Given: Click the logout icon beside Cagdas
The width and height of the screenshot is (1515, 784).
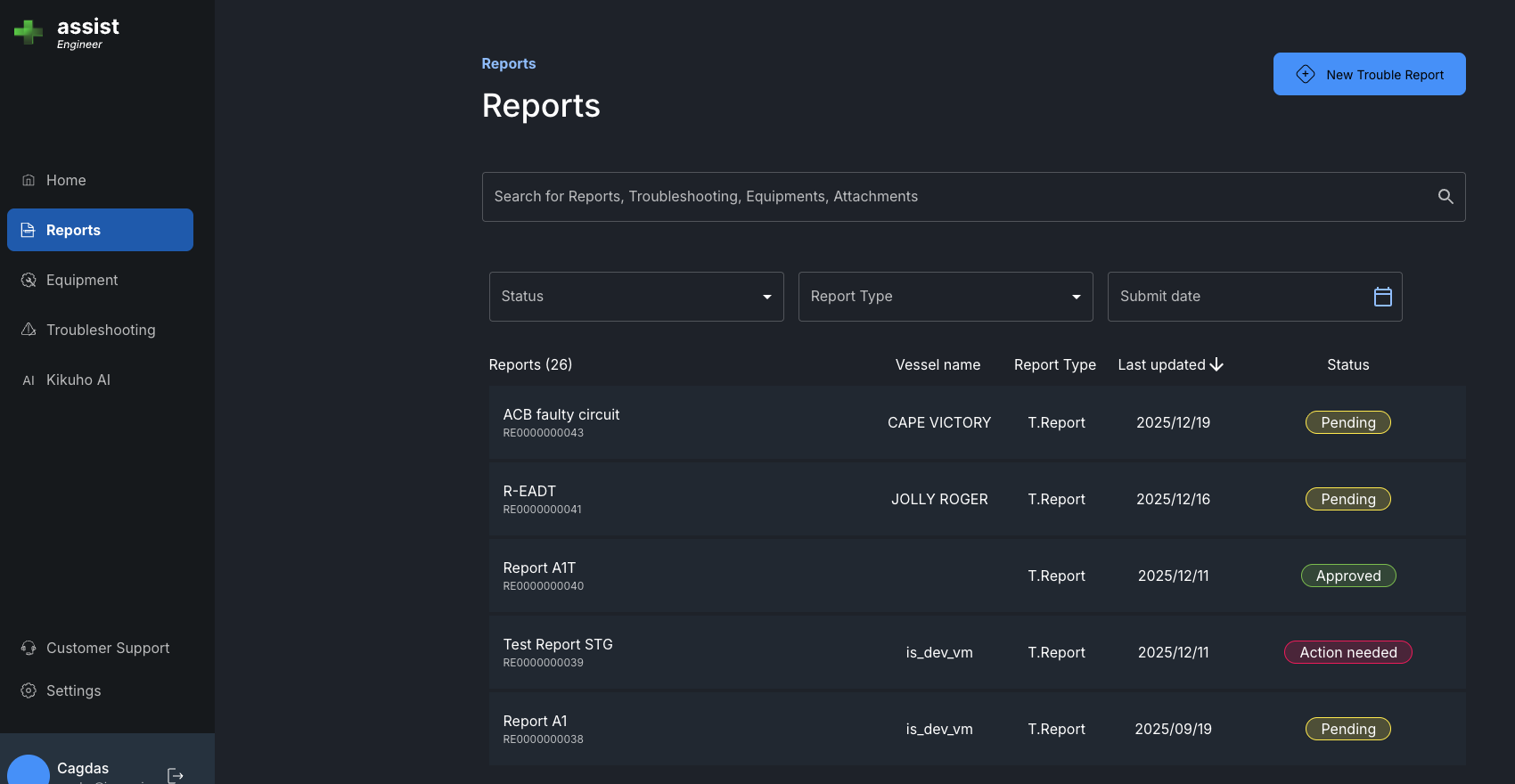Looking at the screenshot, I should [176, 775].
